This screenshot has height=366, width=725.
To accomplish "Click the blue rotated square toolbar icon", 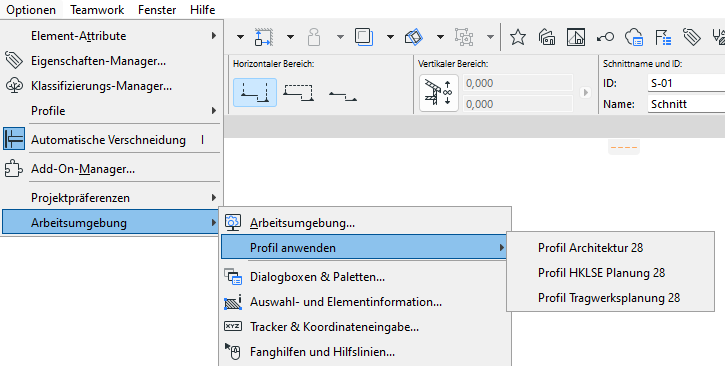I will point(414,37).
